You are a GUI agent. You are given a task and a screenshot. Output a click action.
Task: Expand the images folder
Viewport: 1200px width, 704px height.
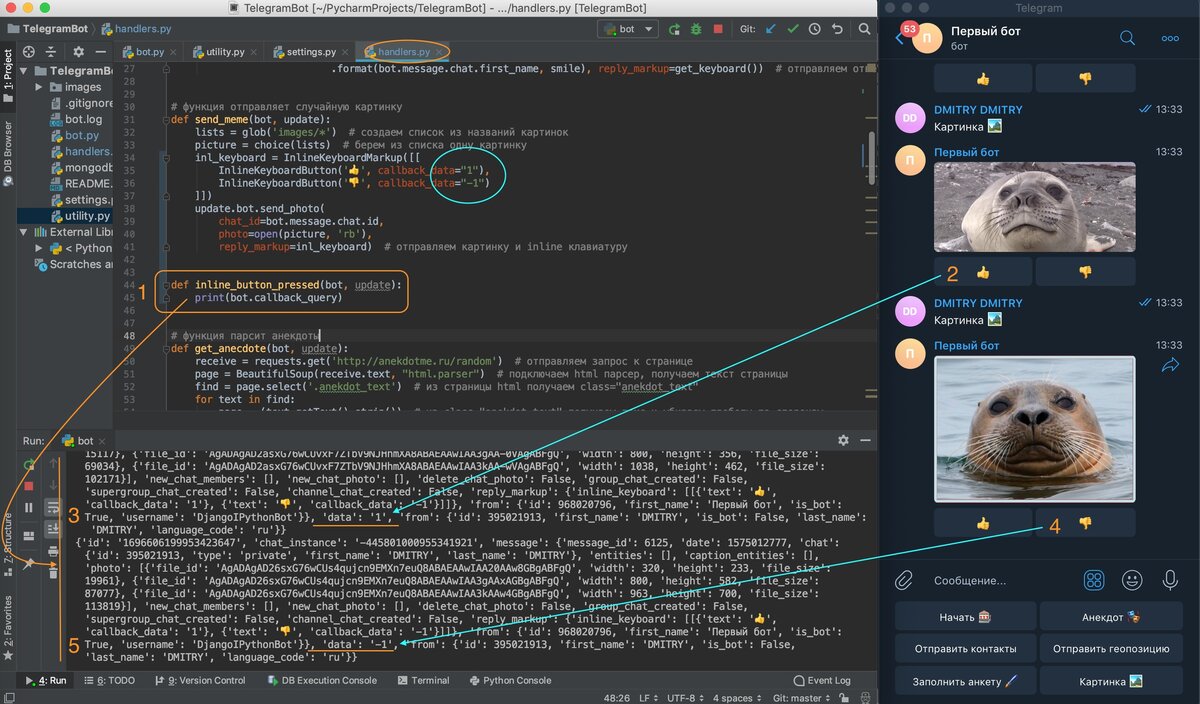tap(40, 87)
